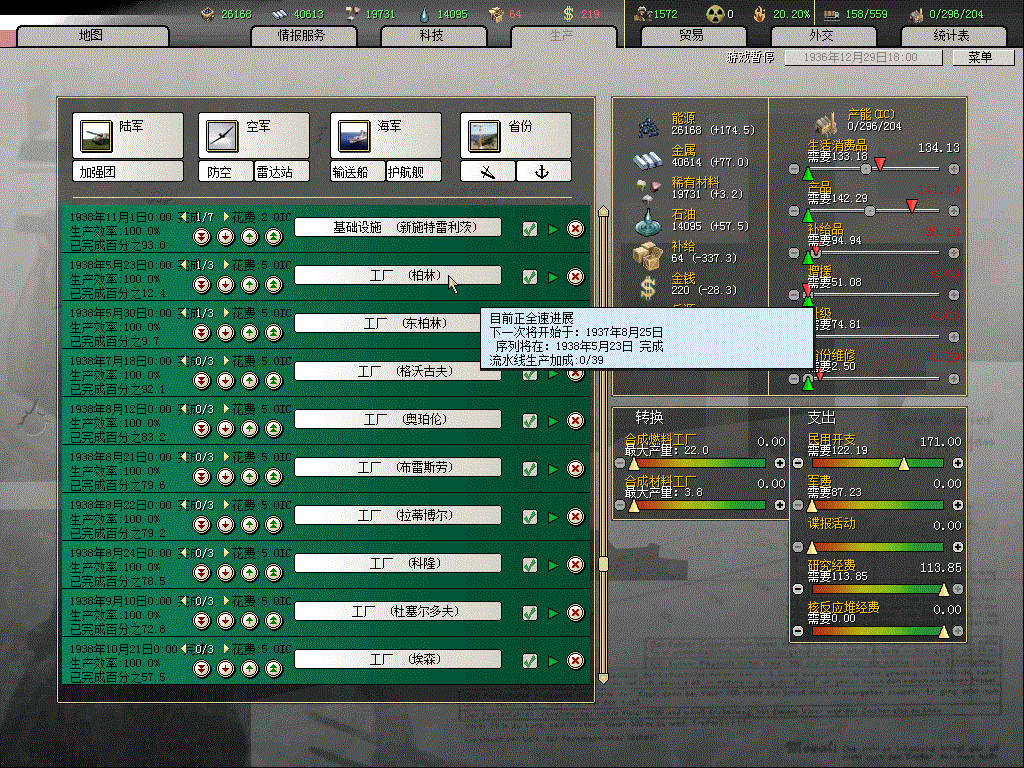The image size is (1024, 768).
Task: Increase serial count arrow on 基础设施 row
Action: point(227,216)
